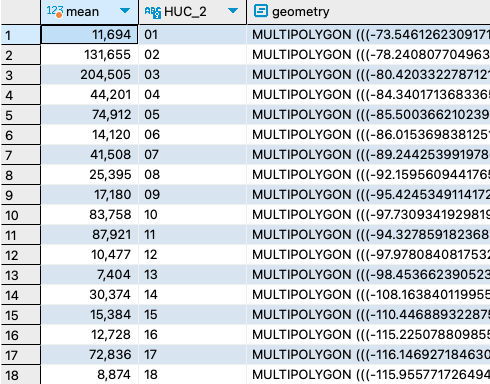Click geometry cell starting with -89.244
Image resolution: width=490 pixels, height=384 pixels.
point(369,155)
